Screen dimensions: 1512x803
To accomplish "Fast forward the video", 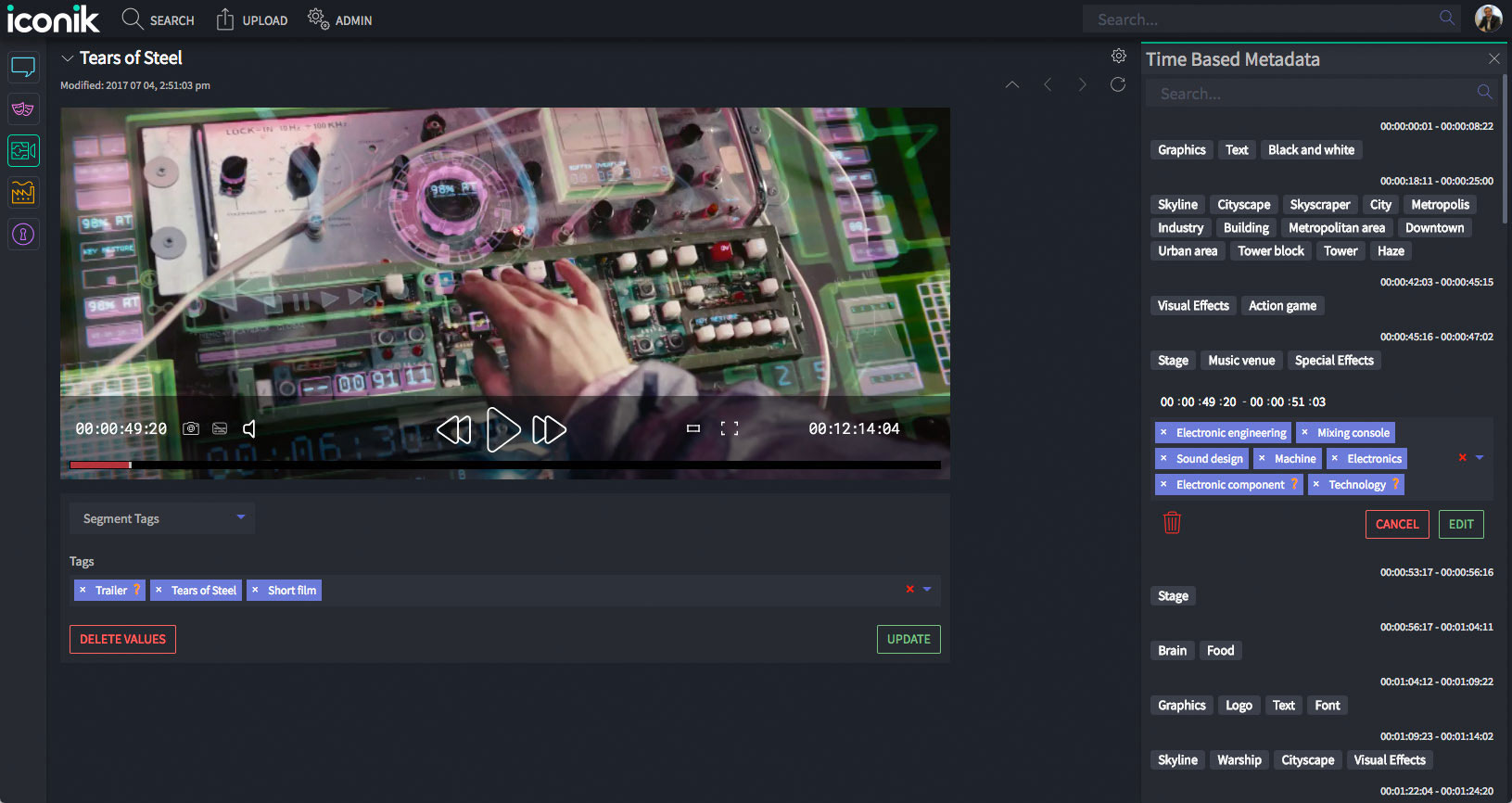I will pos(549,429).
